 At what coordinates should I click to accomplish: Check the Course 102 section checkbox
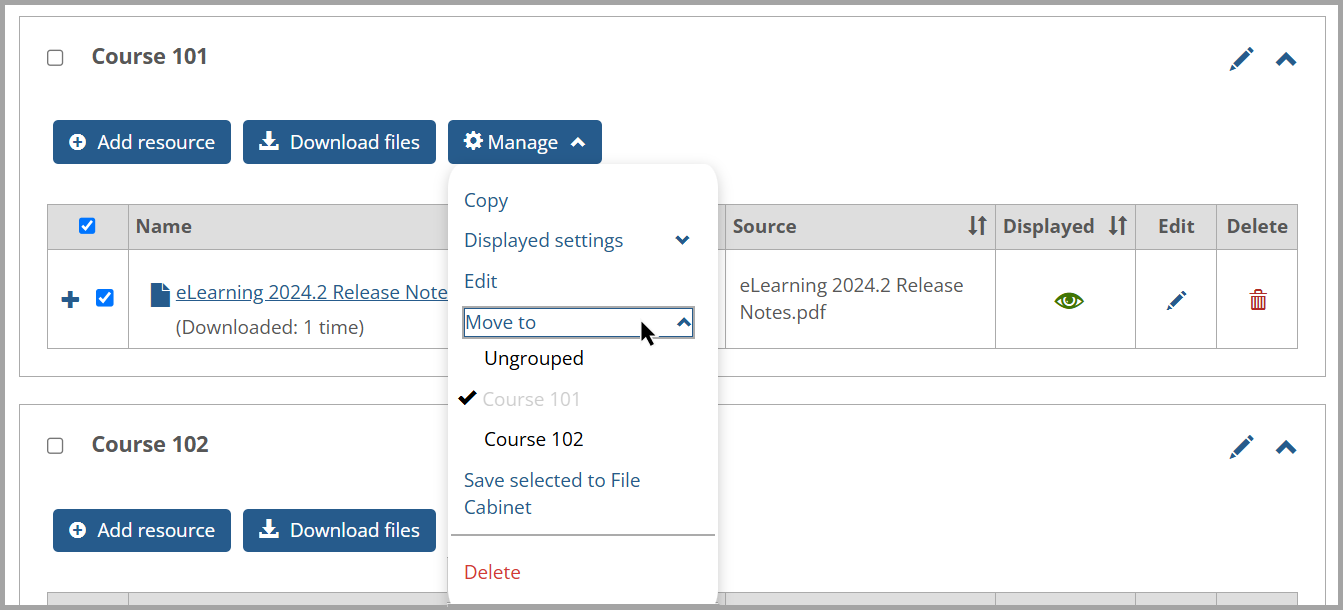[55, 445]
